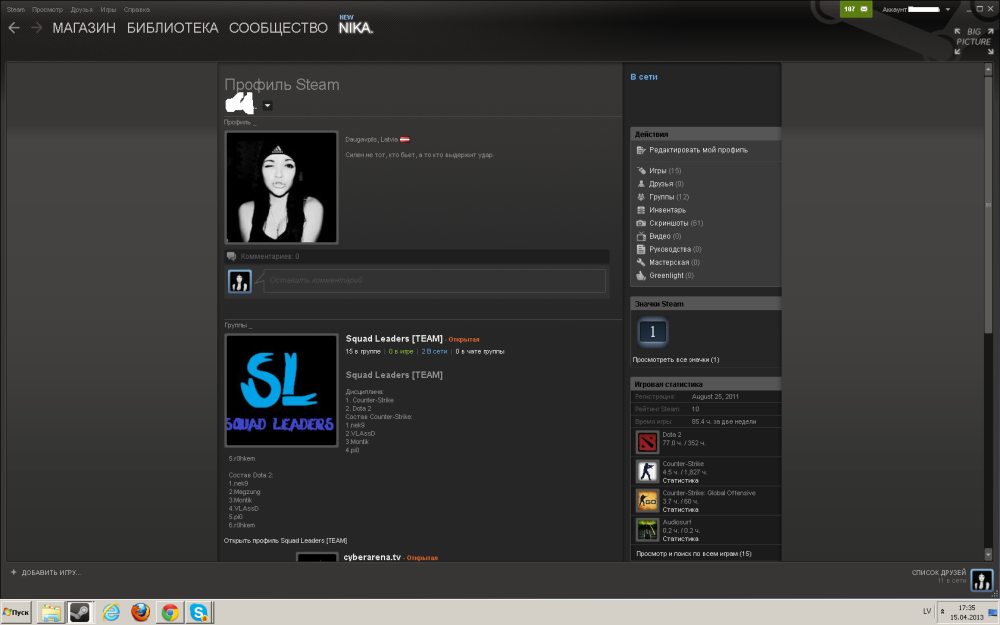1000x625 pixels.
Task: Click the Video icon
Action: click(x=641, y=236)
